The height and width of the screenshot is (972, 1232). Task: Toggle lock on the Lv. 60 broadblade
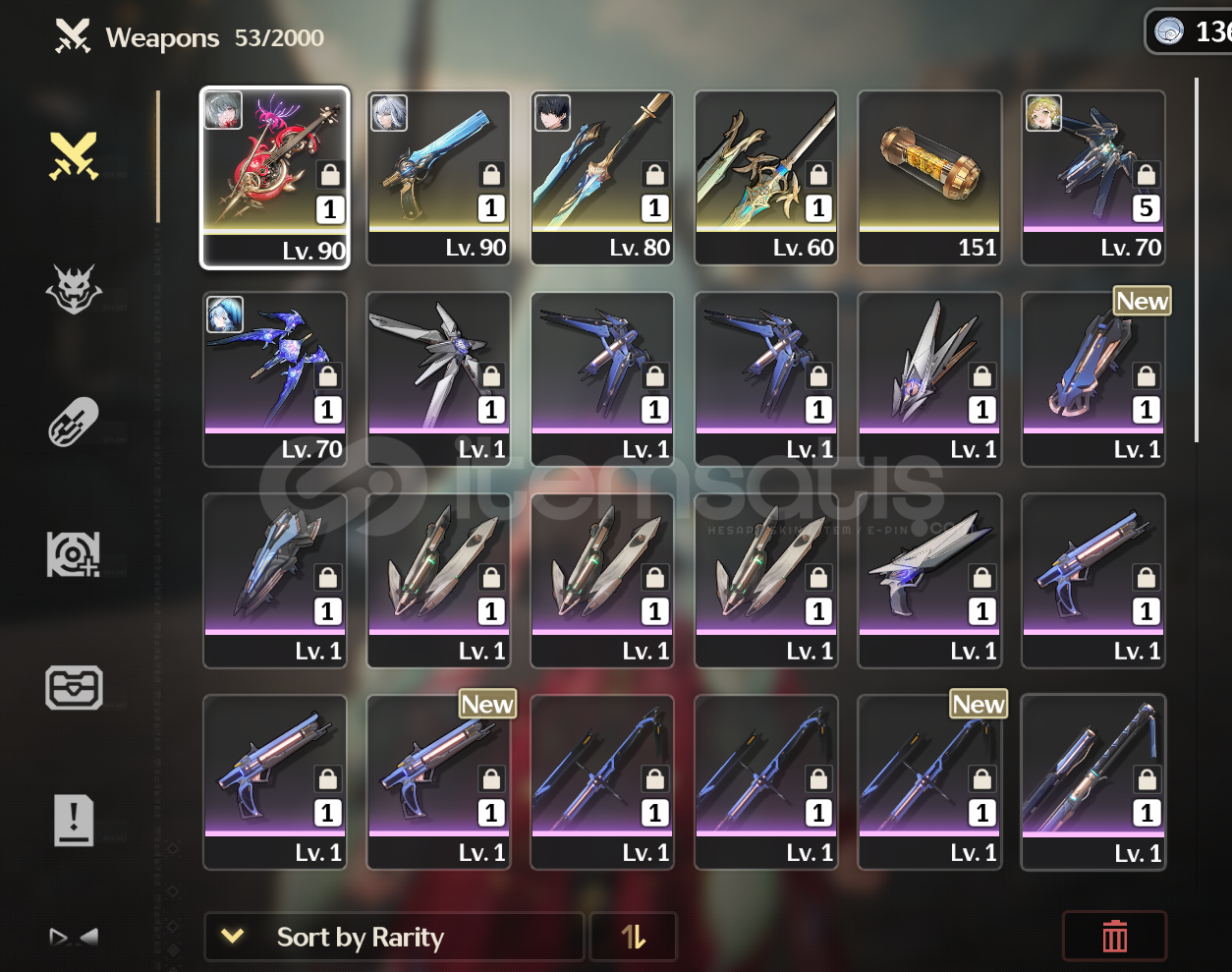click(817, 175)
